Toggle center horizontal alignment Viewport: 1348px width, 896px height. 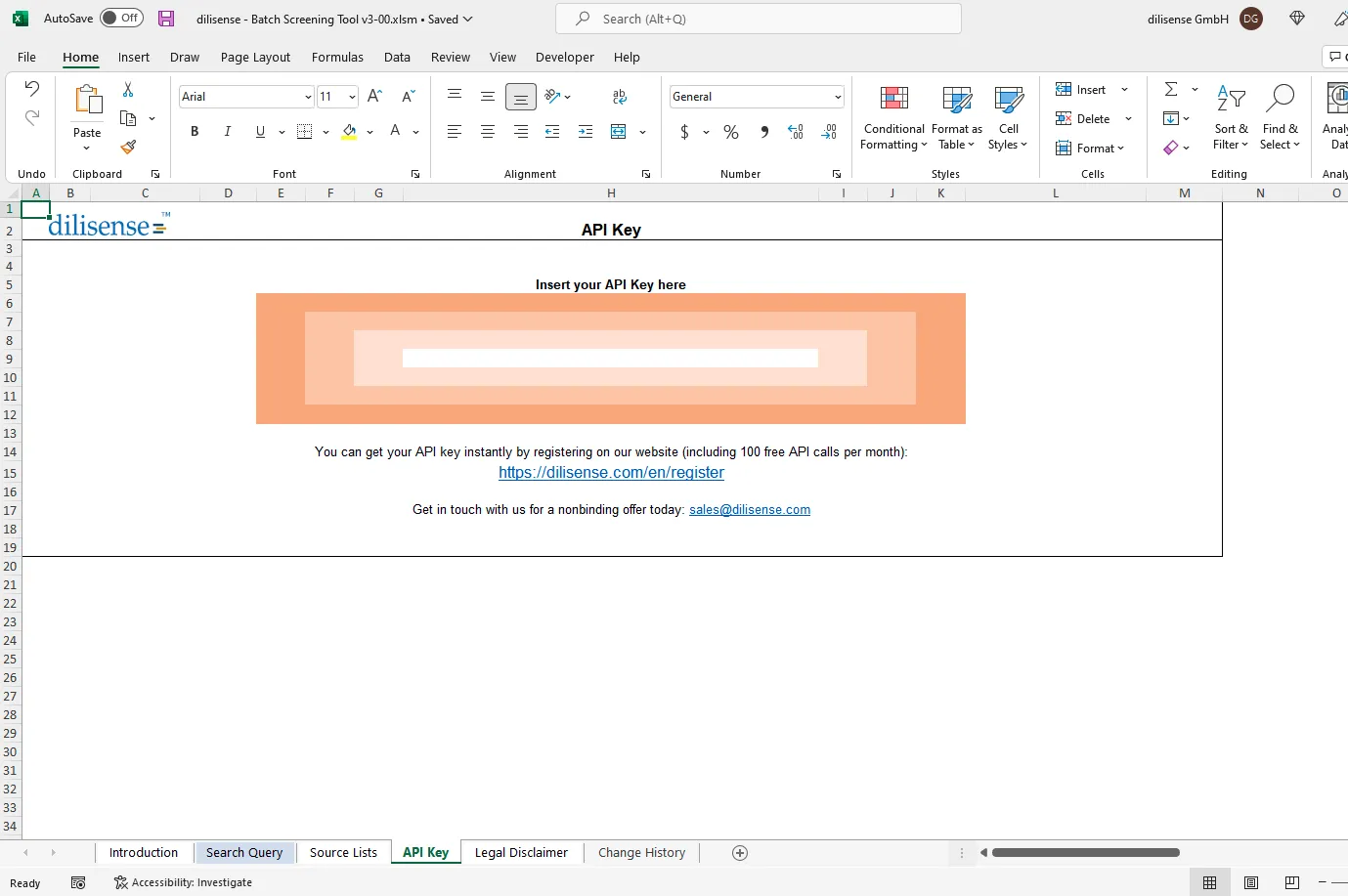point(488,131)
